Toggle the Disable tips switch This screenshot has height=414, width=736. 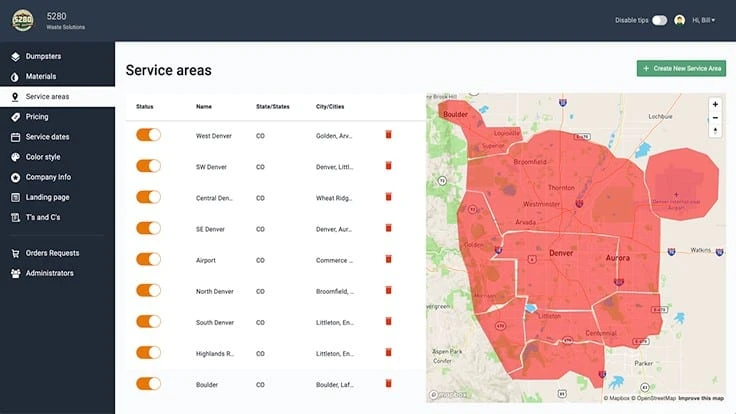coord(659,20)
